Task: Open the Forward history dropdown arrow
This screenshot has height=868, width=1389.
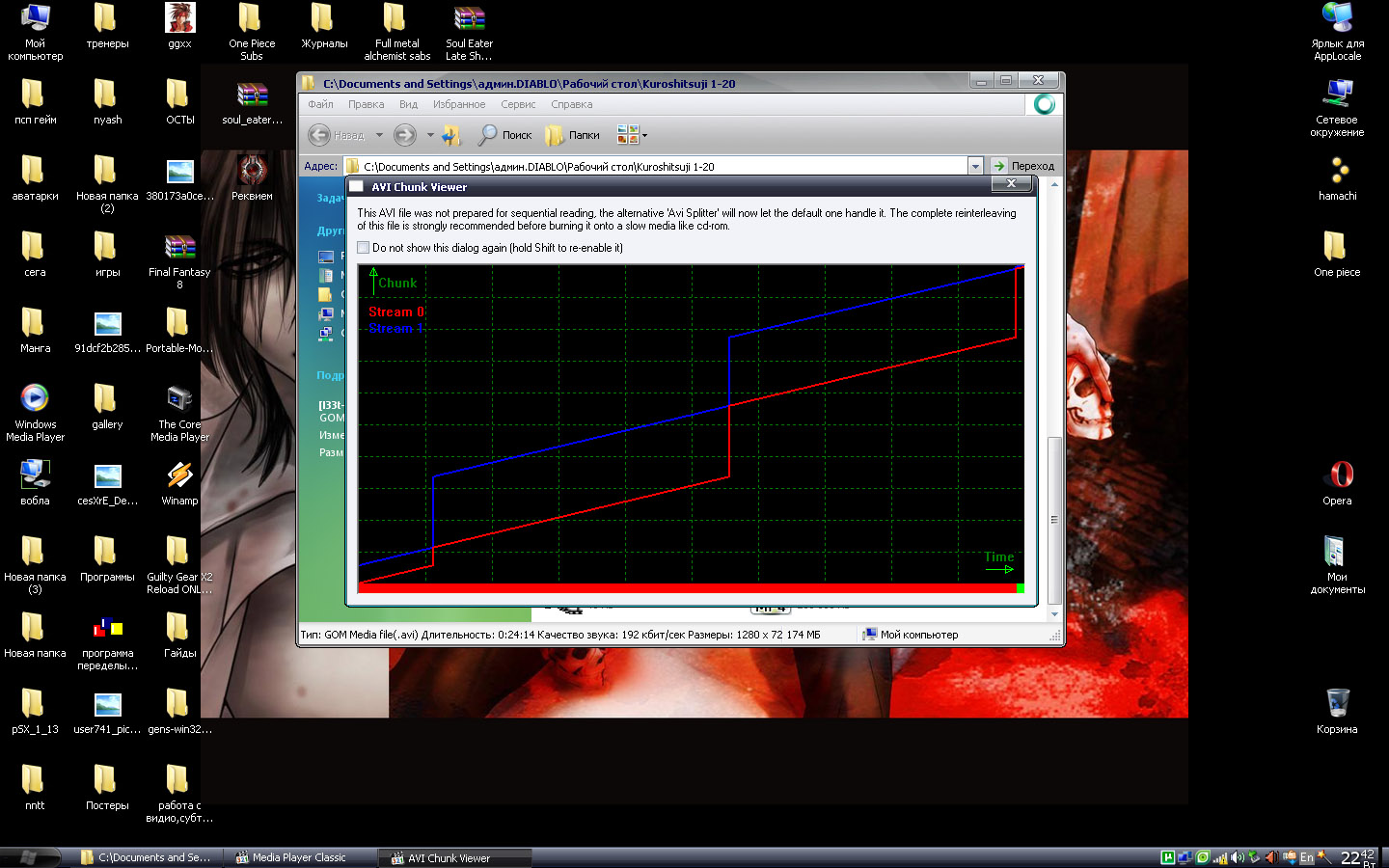Action: [430, 135]
